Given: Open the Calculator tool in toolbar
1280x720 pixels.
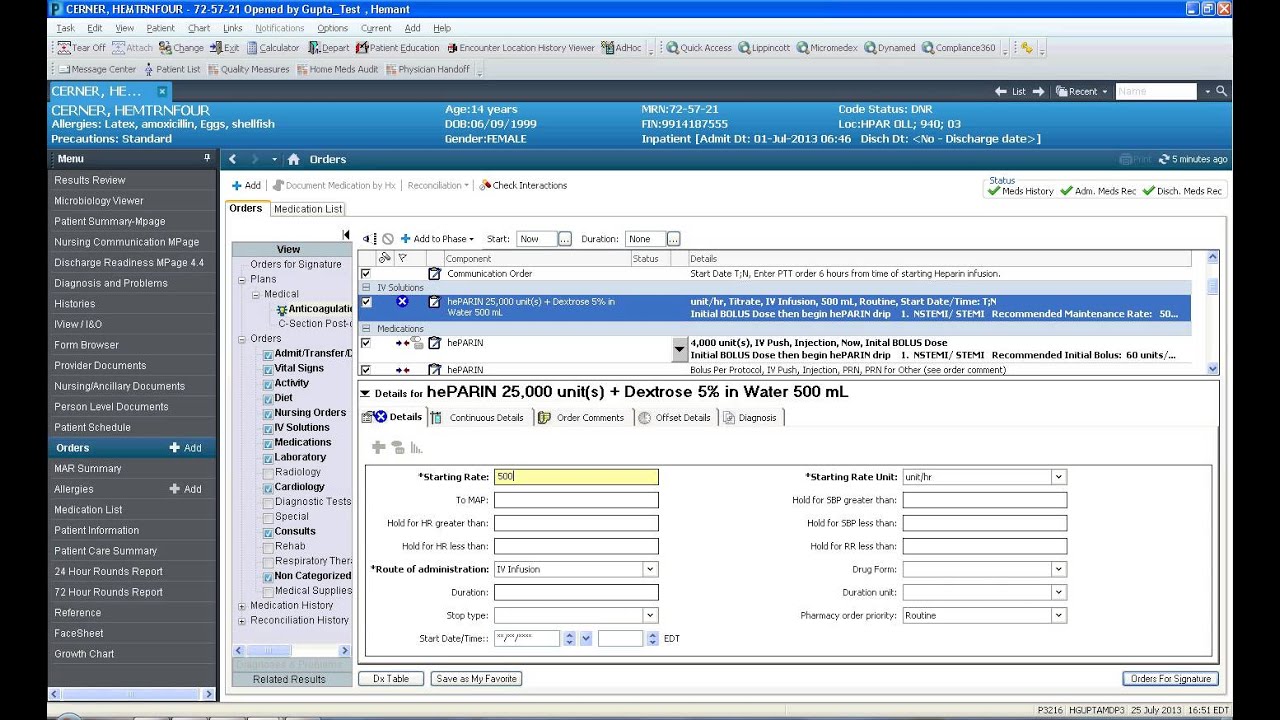Looking at the screenshot, I should [273, 48].
